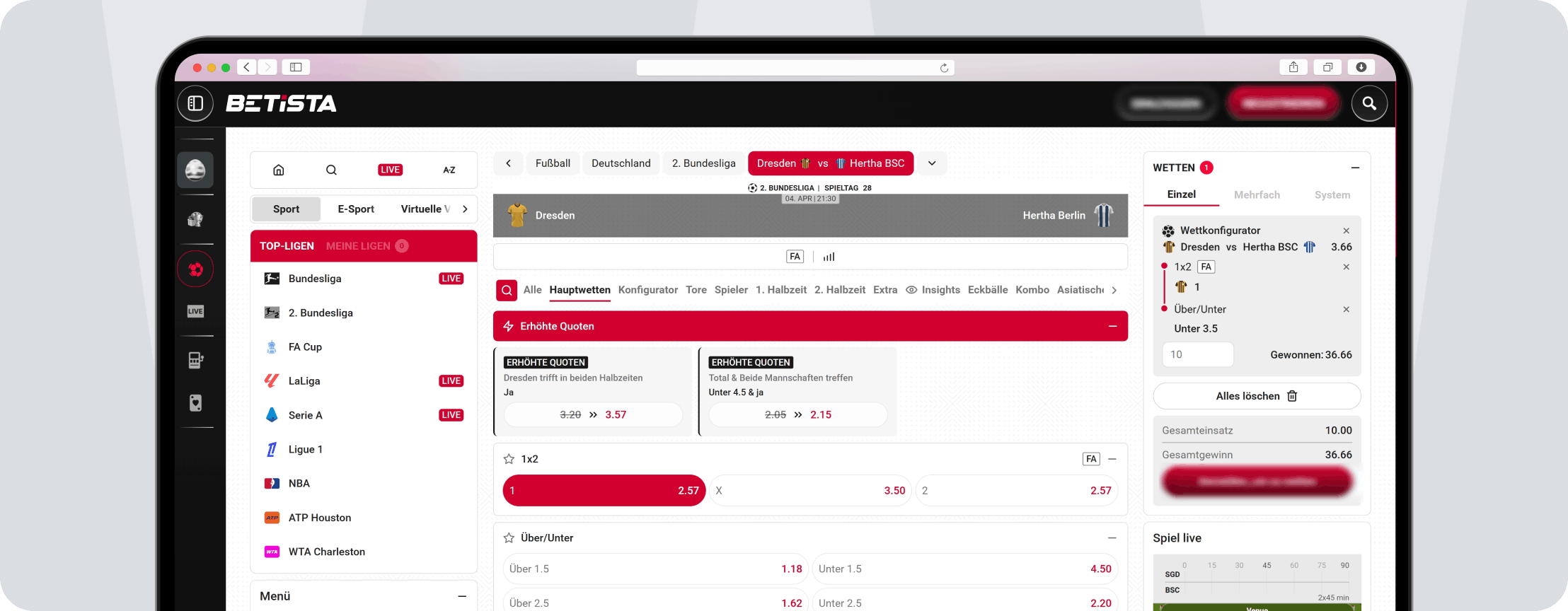Favorite the Über/Unter market with star
The width and height of the screenshot is (1568, 611).
[509, 538]
